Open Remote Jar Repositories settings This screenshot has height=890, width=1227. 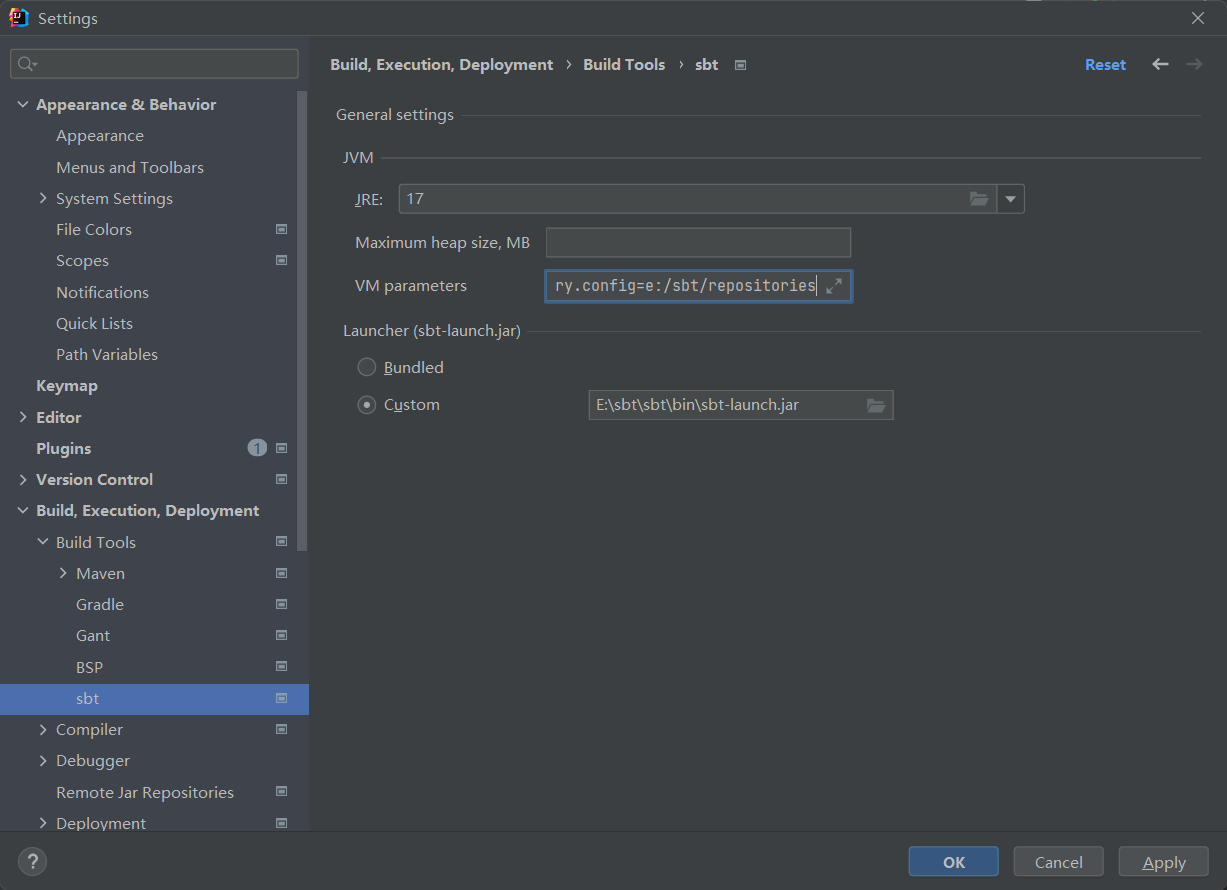click(145, 792)
